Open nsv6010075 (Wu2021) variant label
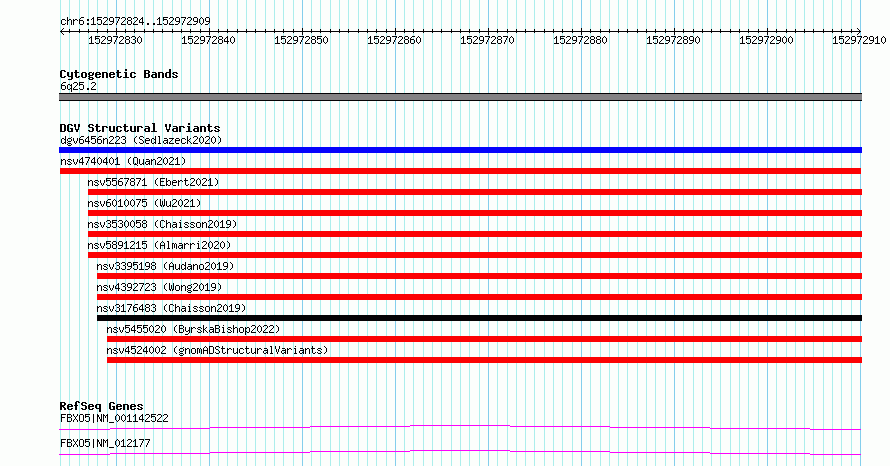Screen dimensions: 890x466 tap(144, 203)
